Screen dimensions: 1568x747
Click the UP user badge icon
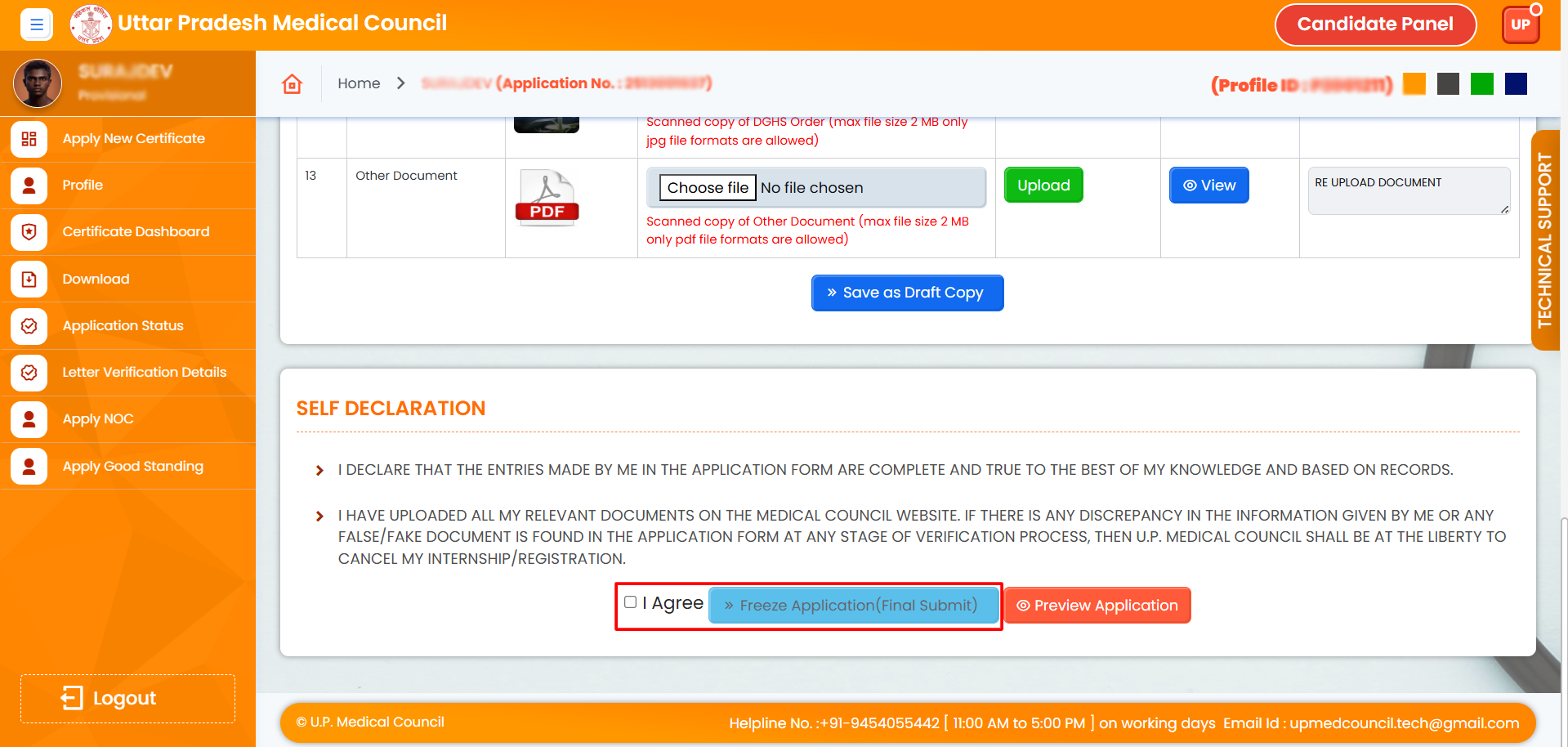[x=1520, y=25]
